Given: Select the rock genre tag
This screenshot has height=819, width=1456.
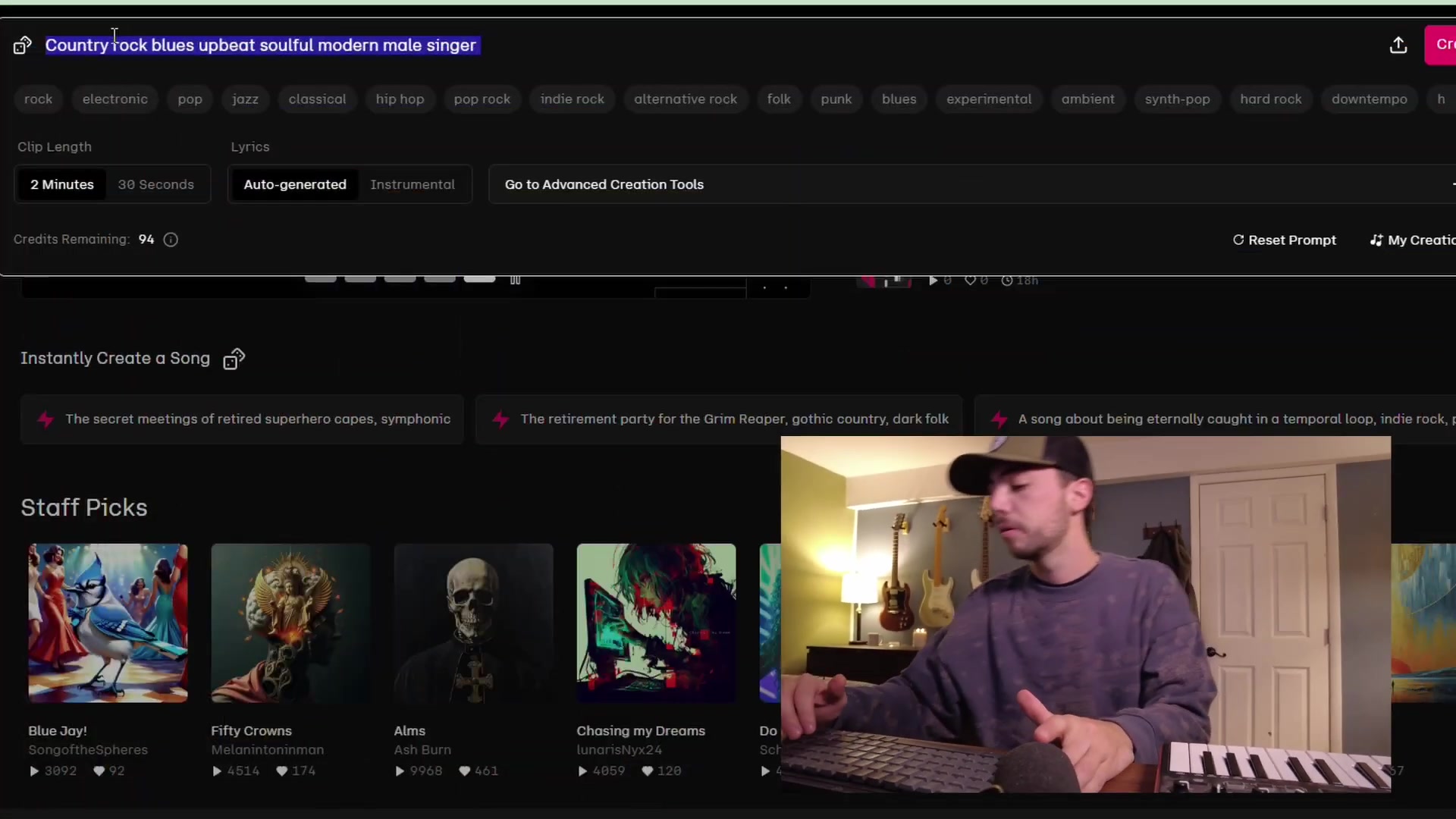Looking at the screenshot, I should [x=38, y=99].
